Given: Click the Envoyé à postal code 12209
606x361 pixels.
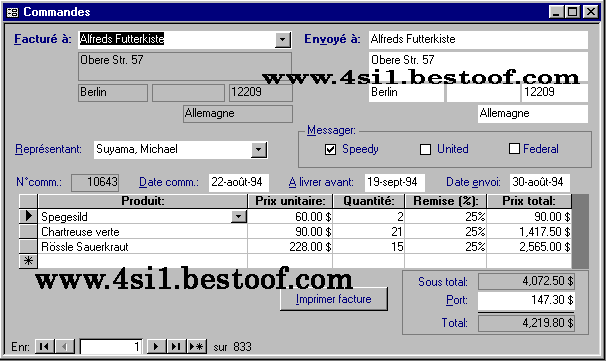Looking at the screenshot, I should point(555,93).
